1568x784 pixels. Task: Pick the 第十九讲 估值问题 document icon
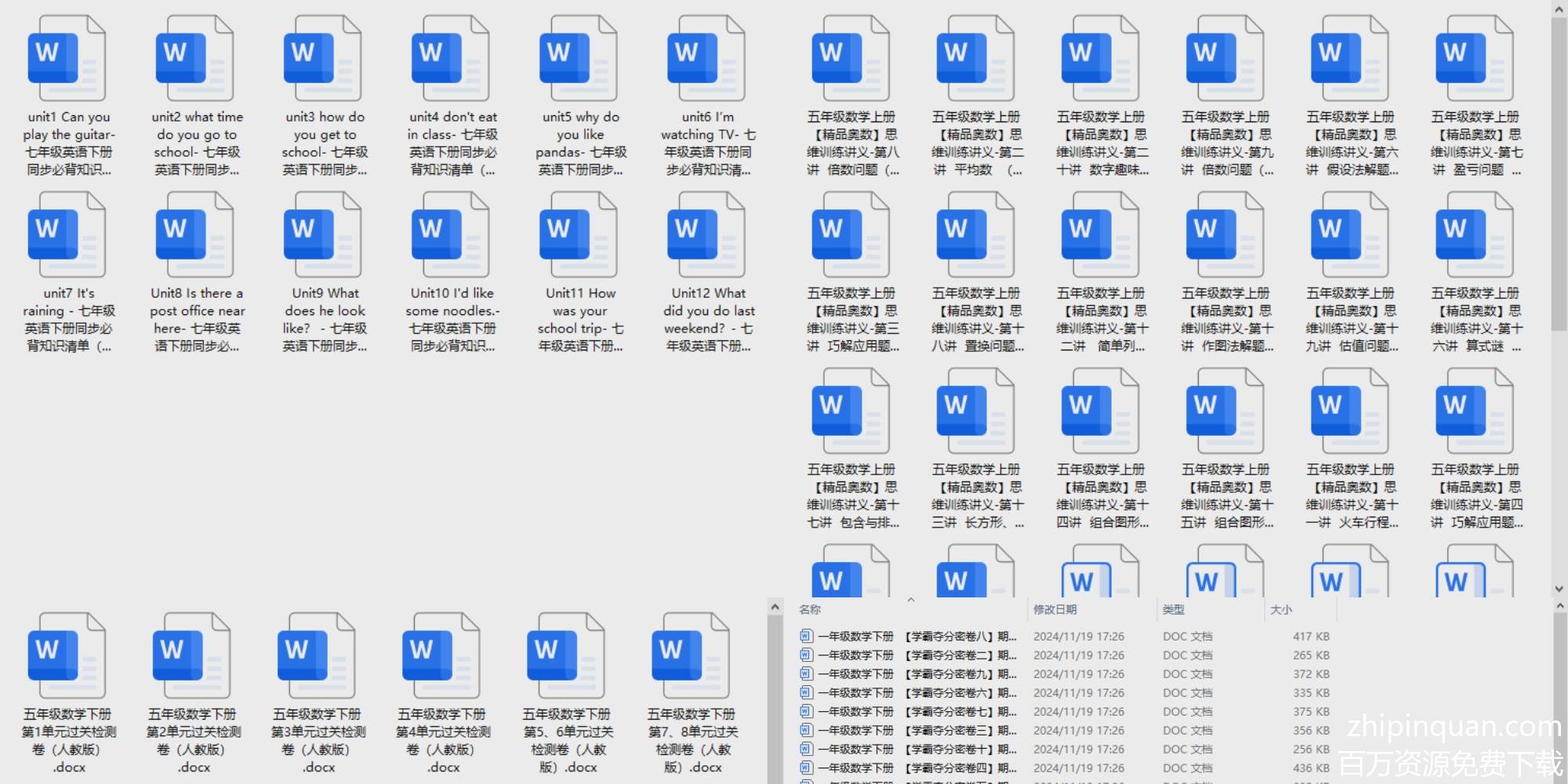[1350, 235]
